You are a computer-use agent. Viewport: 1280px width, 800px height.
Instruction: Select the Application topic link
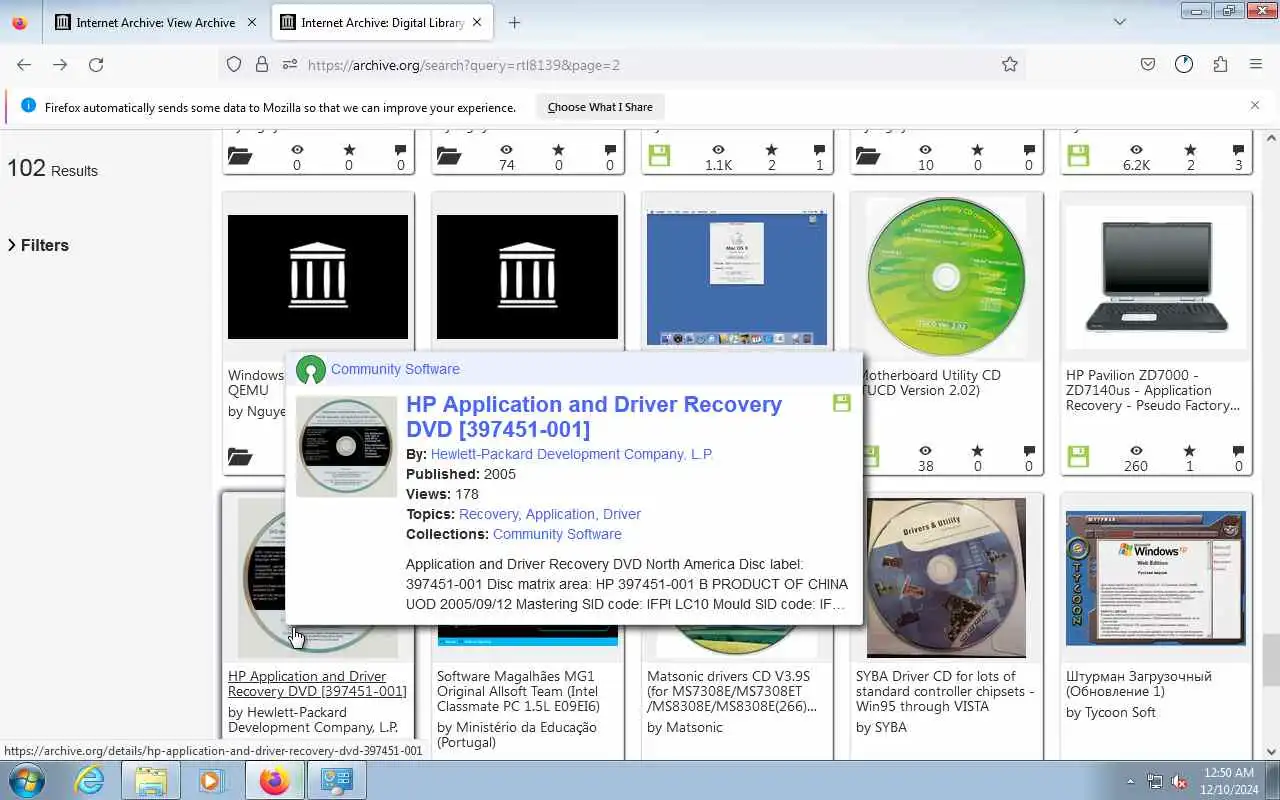(560, 514)
